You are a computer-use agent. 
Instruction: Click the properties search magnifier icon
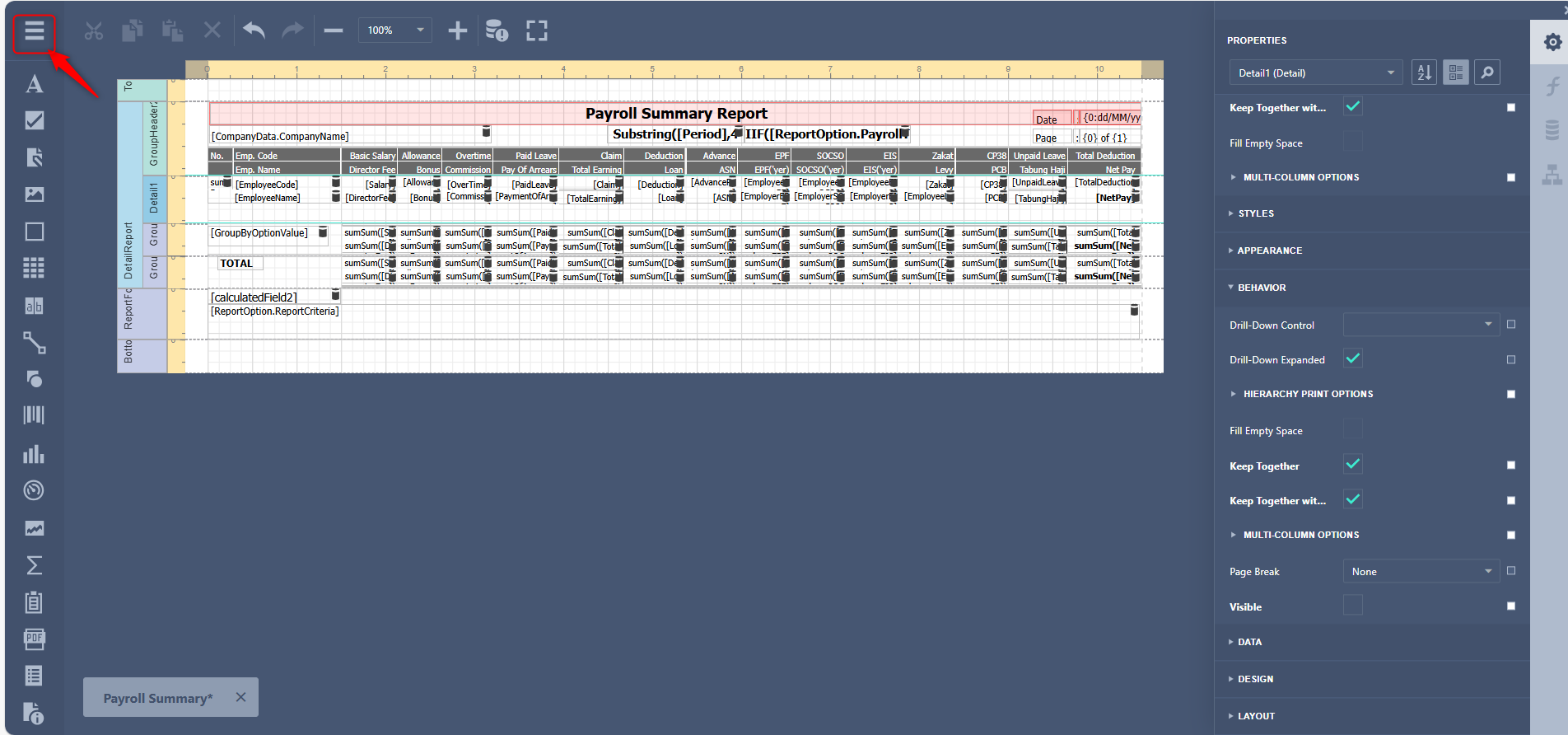coord(1487,73)
